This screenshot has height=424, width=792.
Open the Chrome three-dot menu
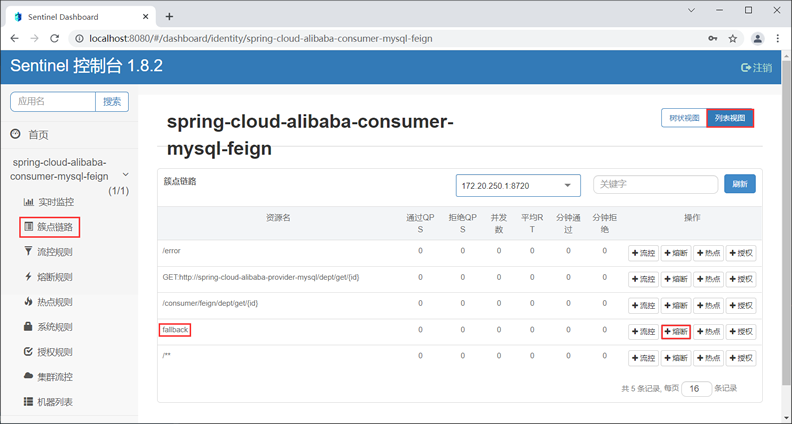(x=777, y=39)
